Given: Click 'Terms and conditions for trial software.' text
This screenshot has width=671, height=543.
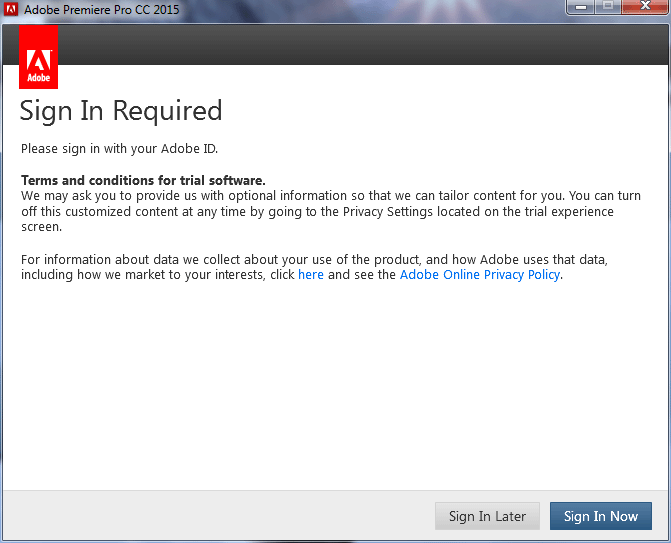Looking at the screenshot, I should coord(143,180).
